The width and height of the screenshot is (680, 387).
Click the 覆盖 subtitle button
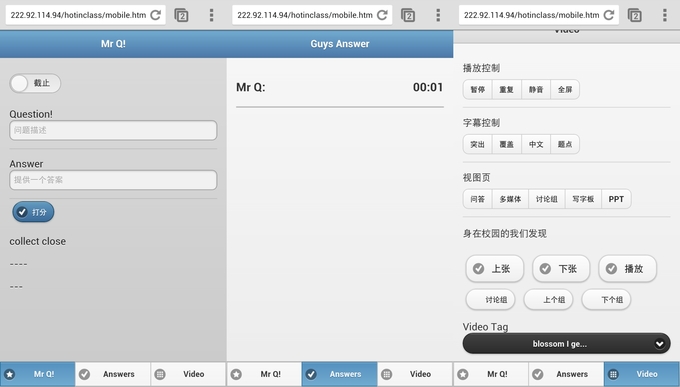(x=507, y=144)
